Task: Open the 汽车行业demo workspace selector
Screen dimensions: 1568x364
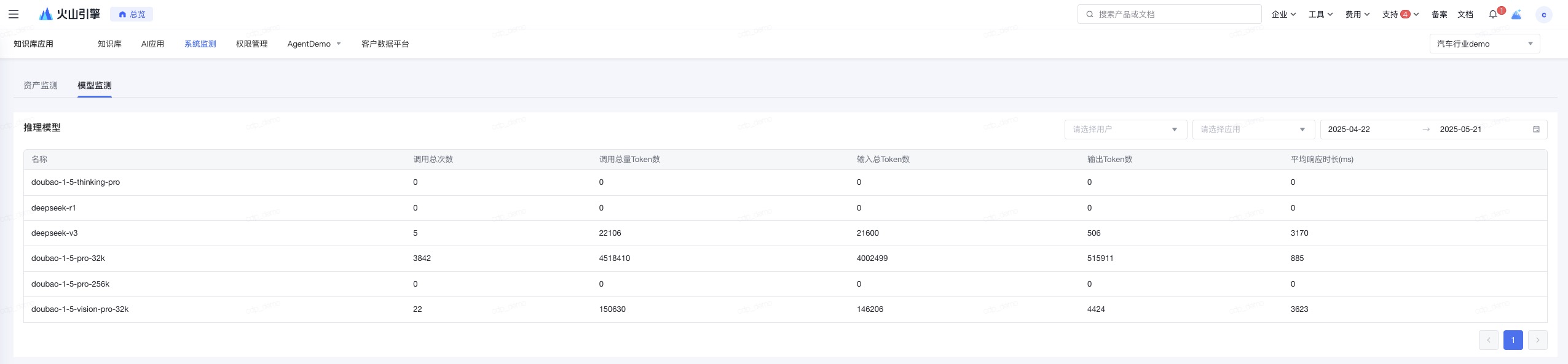Action: [1484, 44]
